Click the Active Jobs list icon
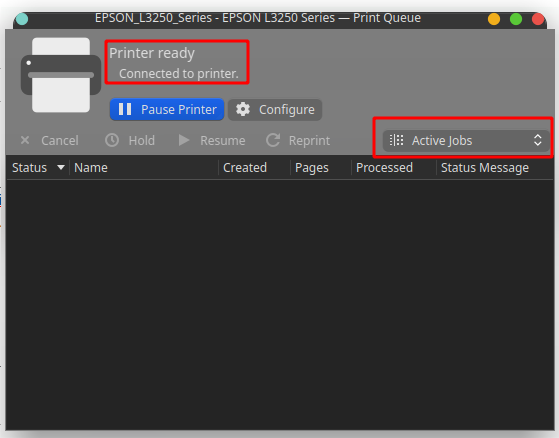The height and width of the screenshot is (438, 559). pos(396,140)
